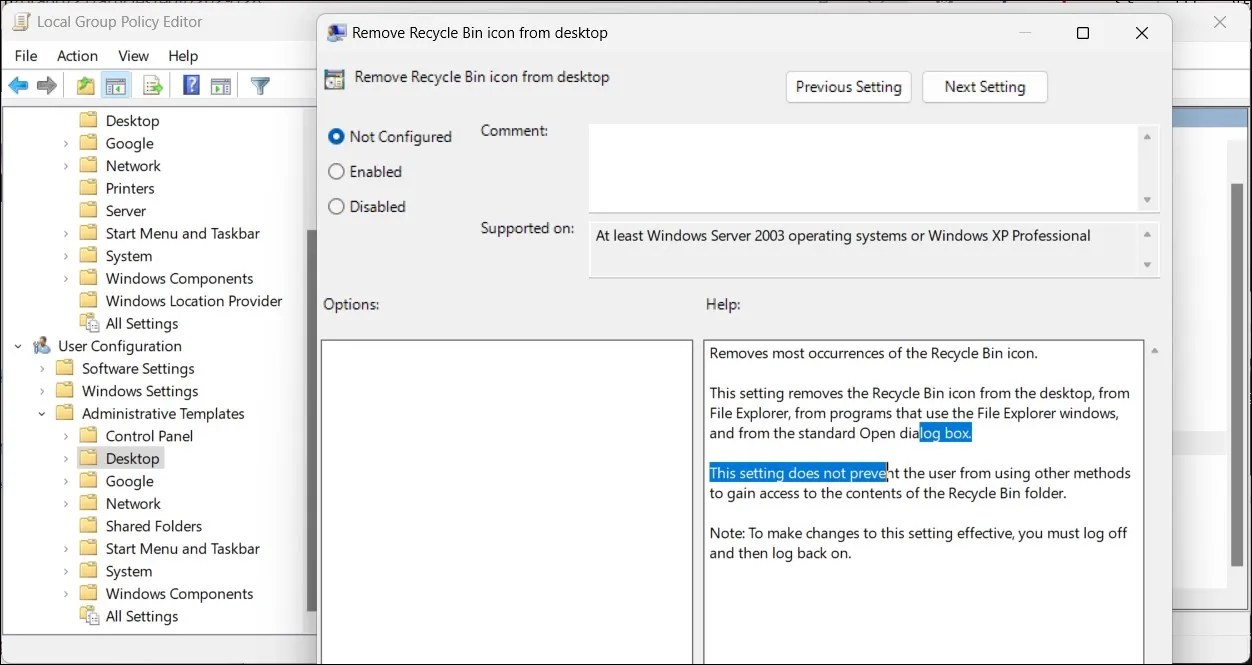Click the Forward navigation arrow

(x=47, y=85)
